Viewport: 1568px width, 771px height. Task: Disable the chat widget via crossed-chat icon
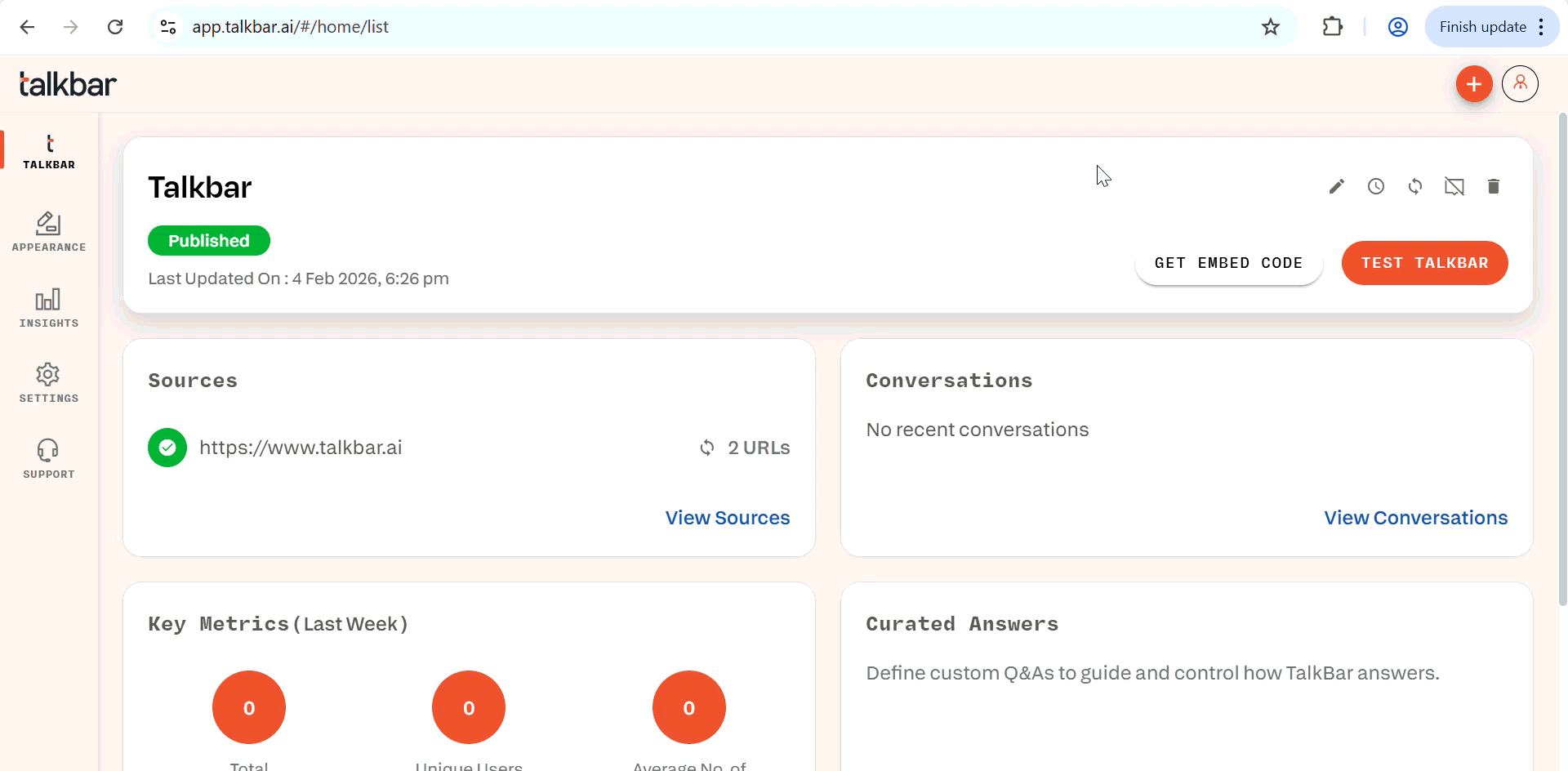[x=1454, y=186]
